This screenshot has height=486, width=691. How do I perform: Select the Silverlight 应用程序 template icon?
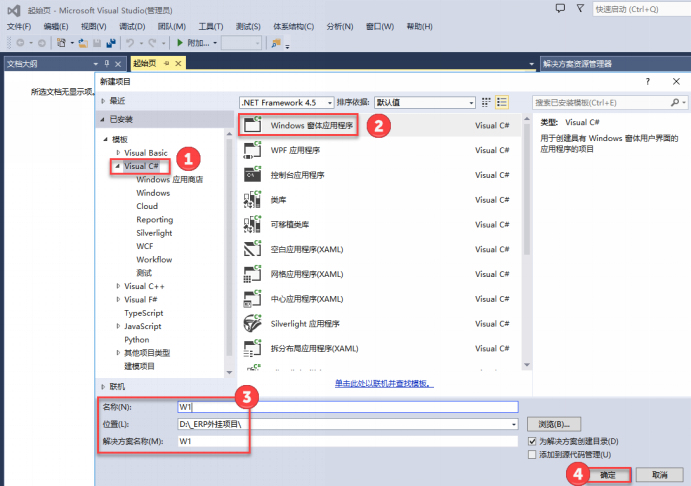[252, 324]
